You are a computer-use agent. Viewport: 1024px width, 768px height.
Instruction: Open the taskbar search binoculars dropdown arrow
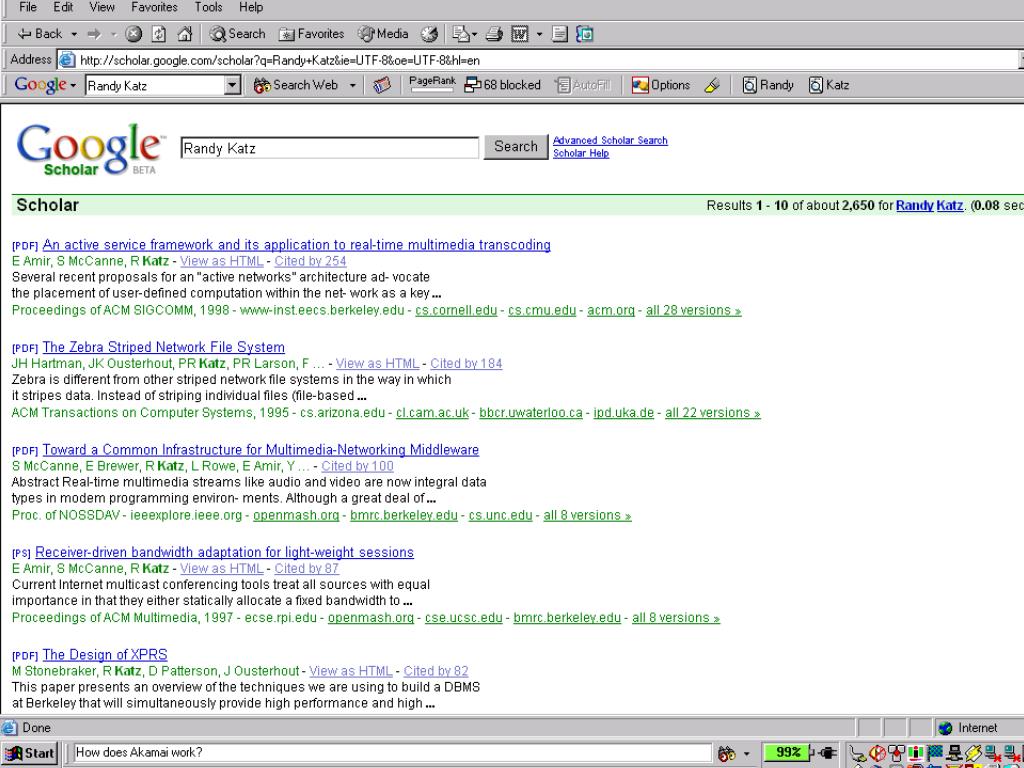click(746, 753)
